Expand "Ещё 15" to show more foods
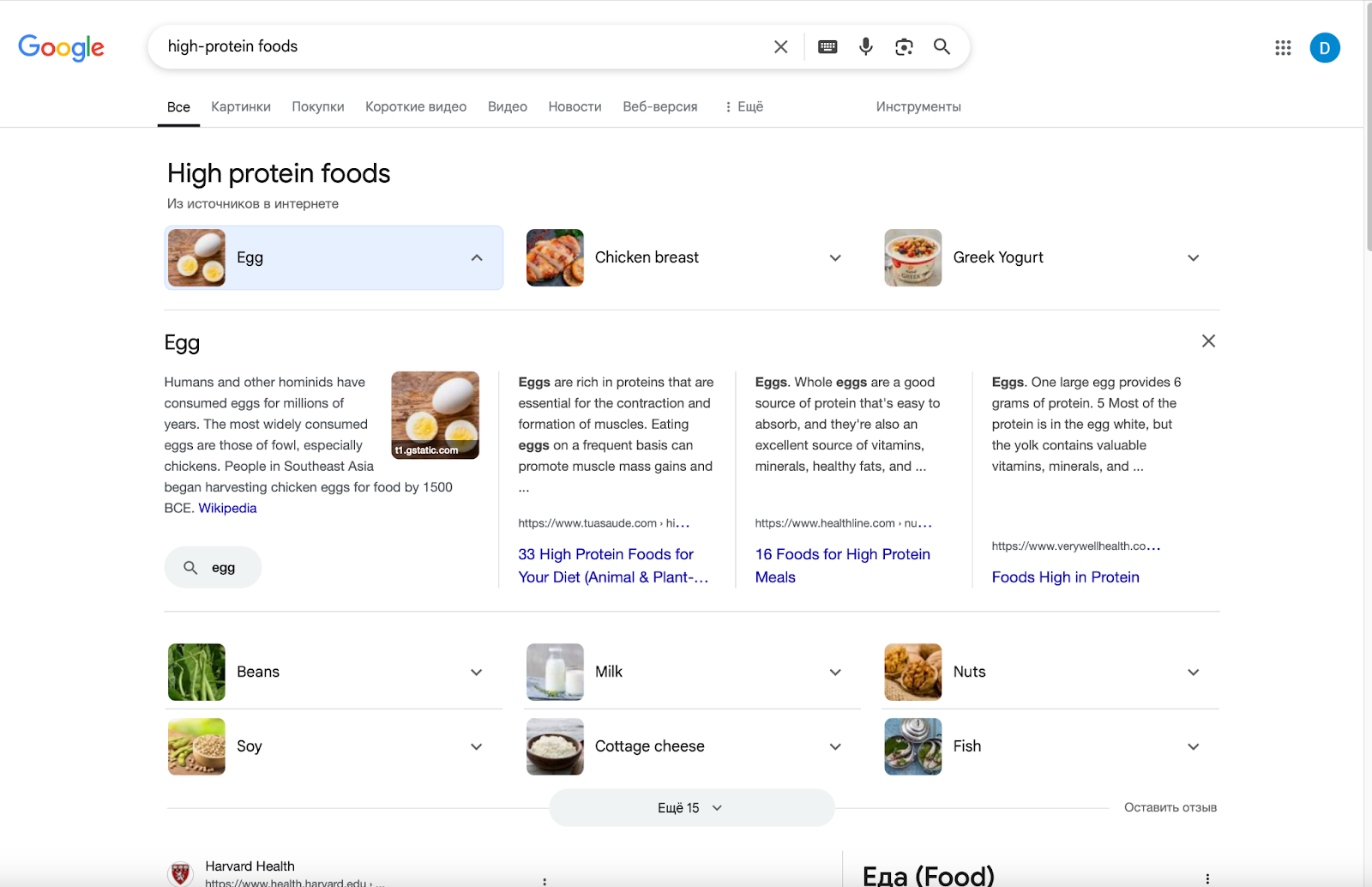The height and width of the screenshot is (887, 1372). pos(691,807)
